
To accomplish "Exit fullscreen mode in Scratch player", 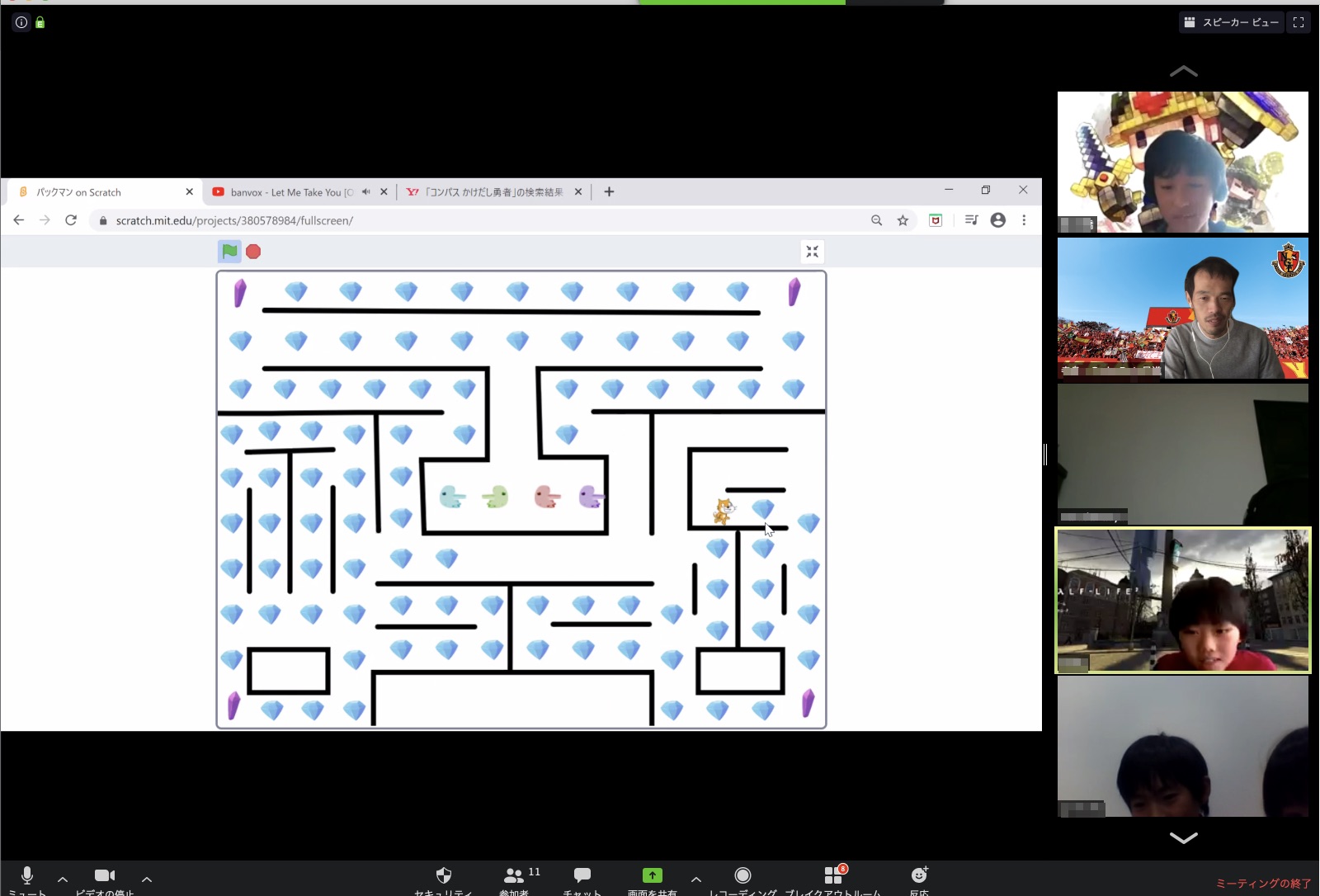I will click(x=813, y=252).
